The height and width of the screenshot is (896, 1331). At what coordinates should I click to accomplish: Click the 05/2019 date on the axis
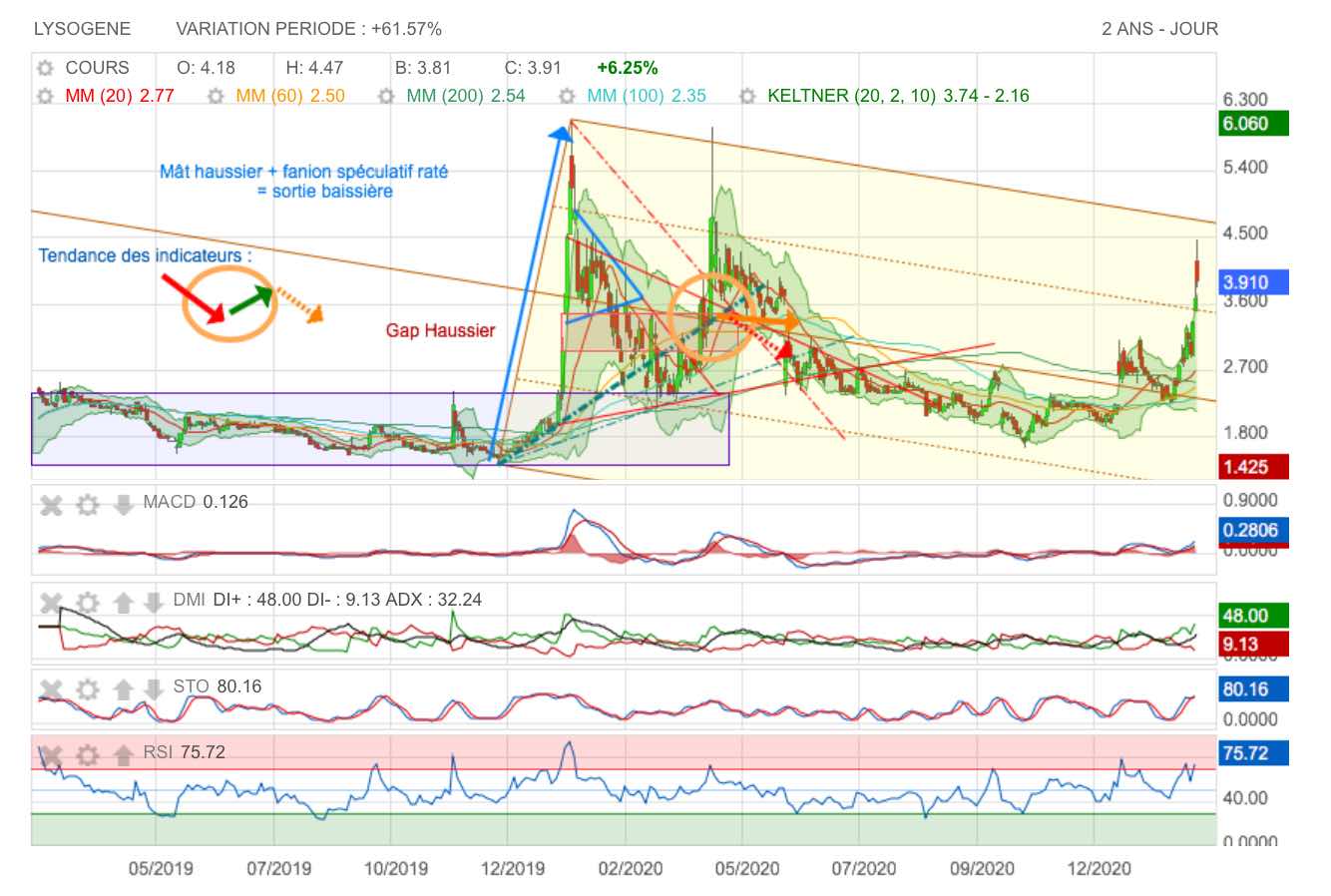pos(161,868)
